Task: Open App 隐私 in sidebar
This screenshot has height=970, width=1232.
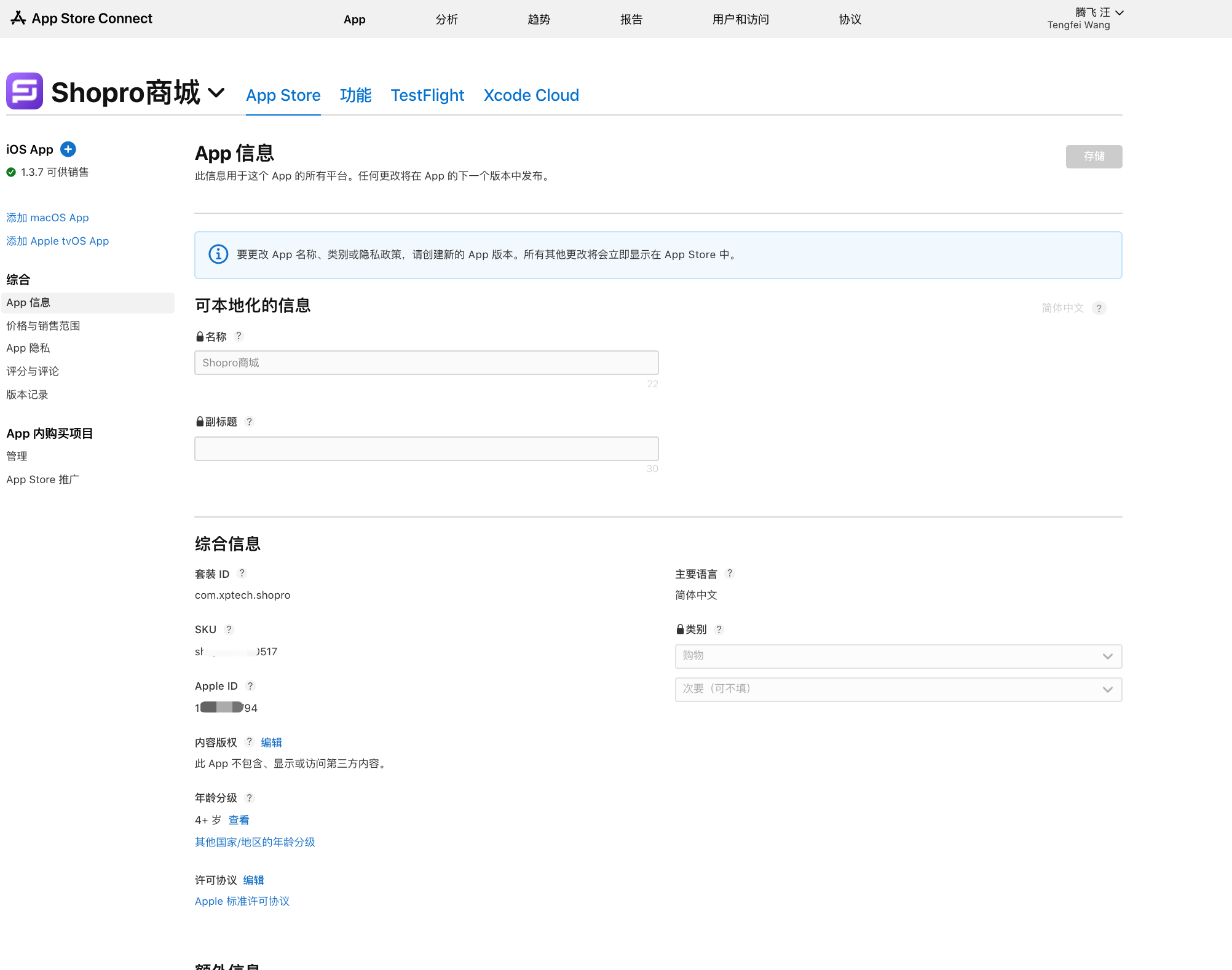Action: [x=28, y=348]
